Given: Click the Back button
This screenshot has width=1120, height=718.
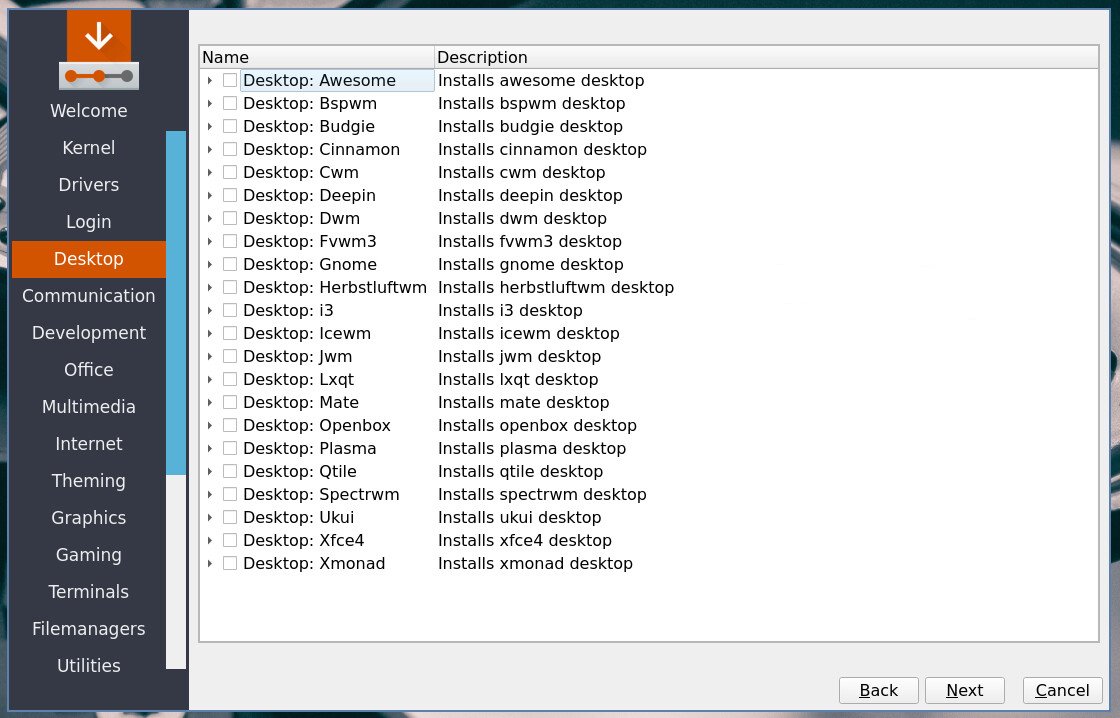Looking at the screenshot, I should point(878,690).
